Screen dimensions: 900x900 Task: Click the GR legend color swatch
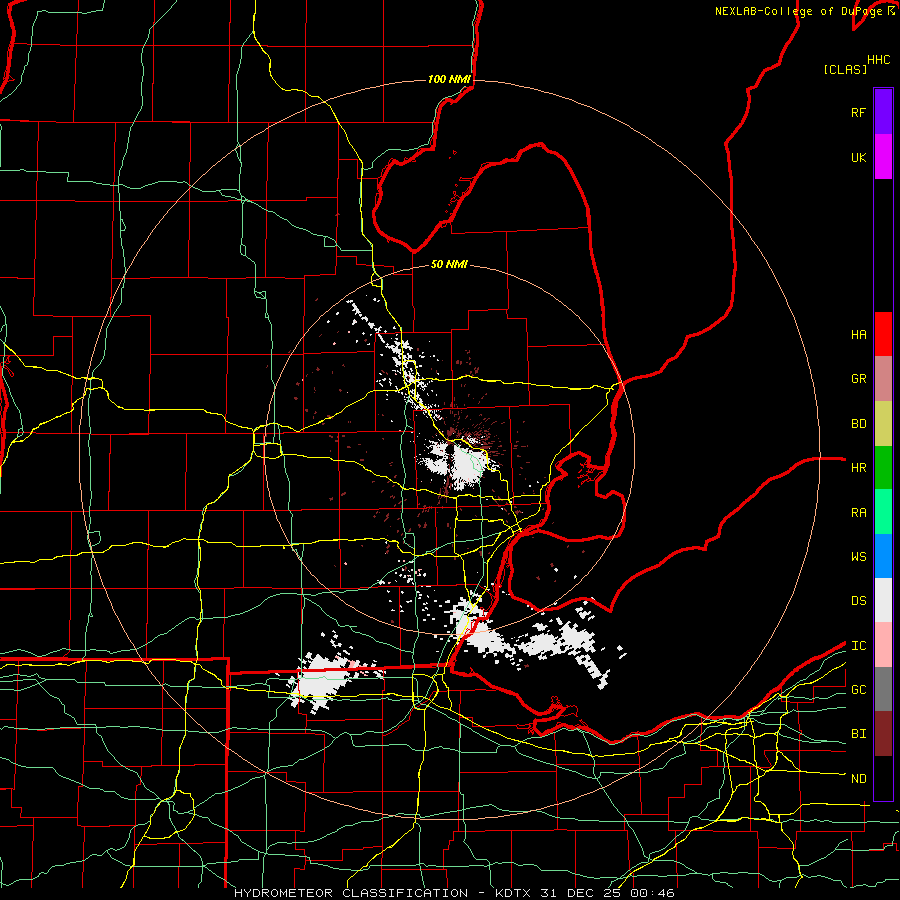tap(883, 379)
